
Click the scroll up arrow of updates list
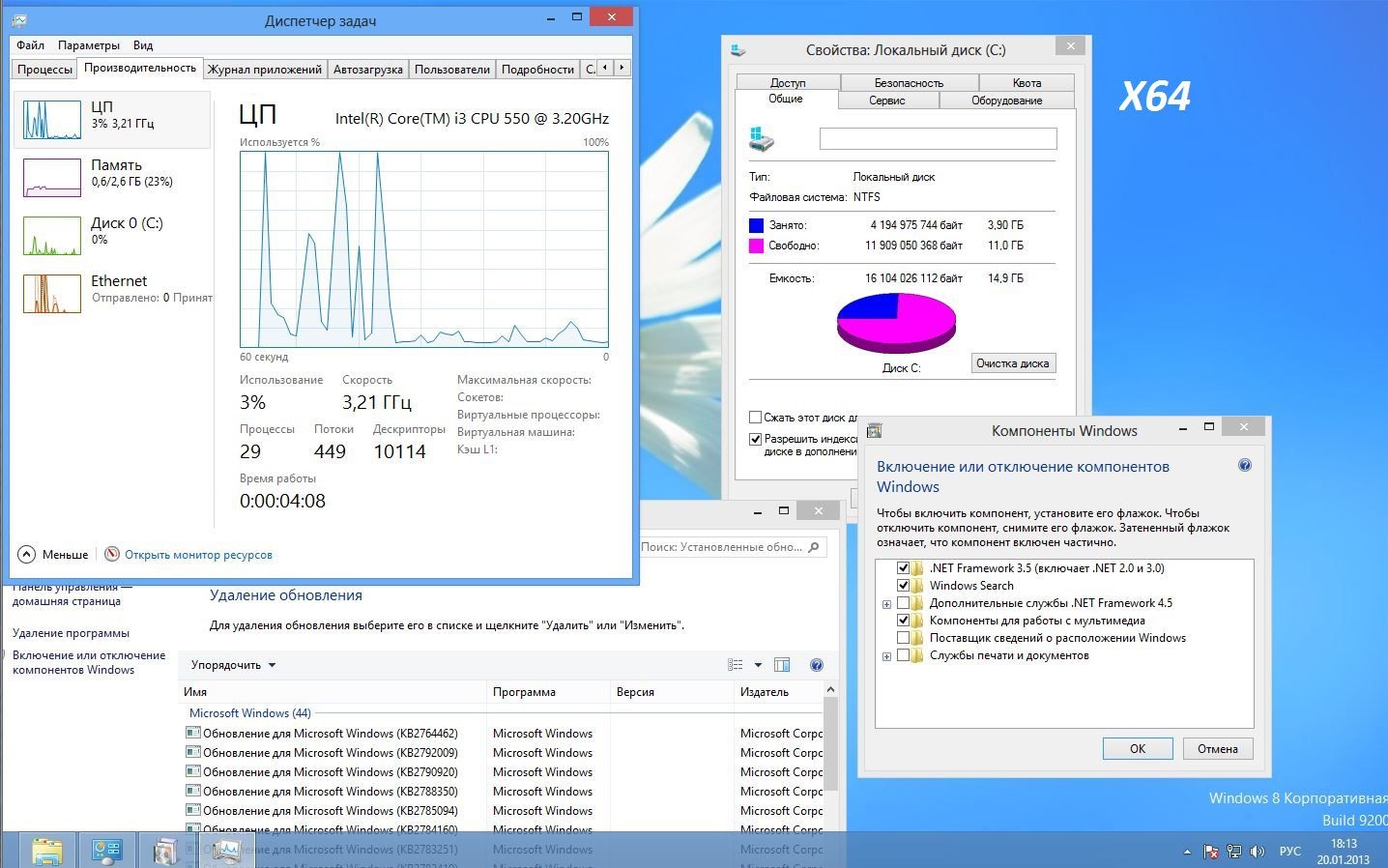point(830,690)
